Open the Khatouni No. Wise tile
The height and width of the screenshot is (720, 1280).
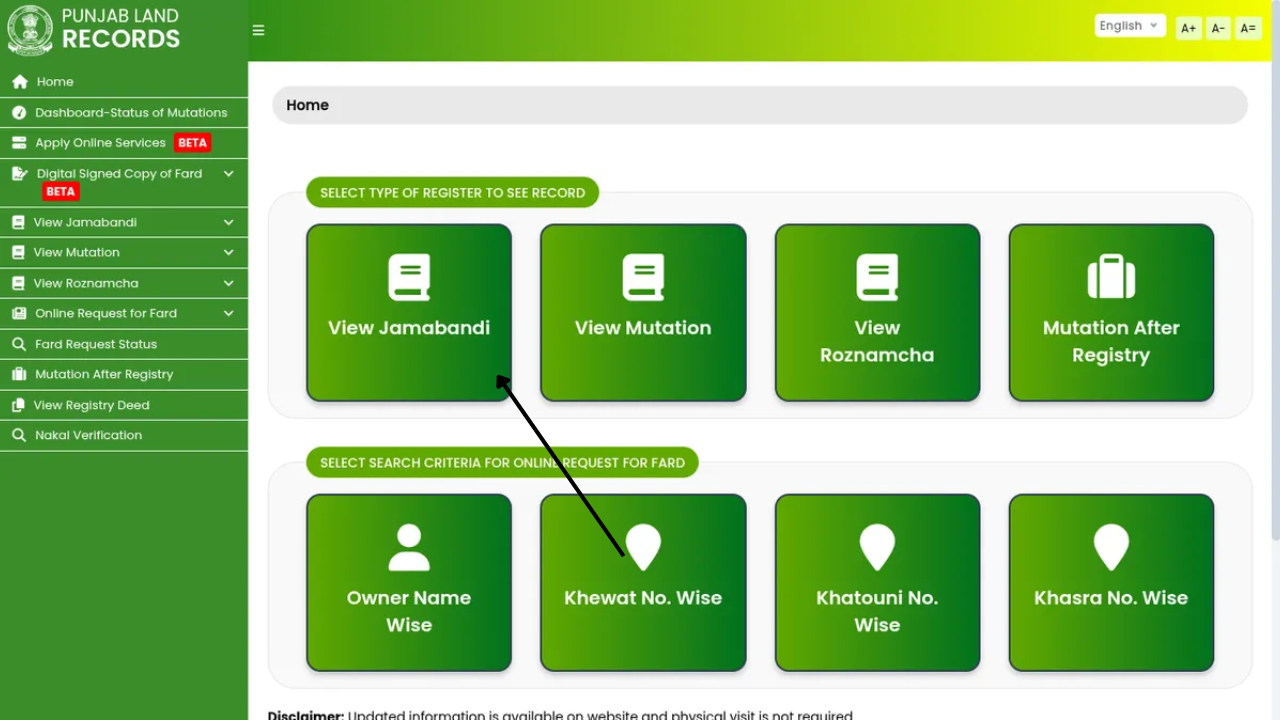877,582
